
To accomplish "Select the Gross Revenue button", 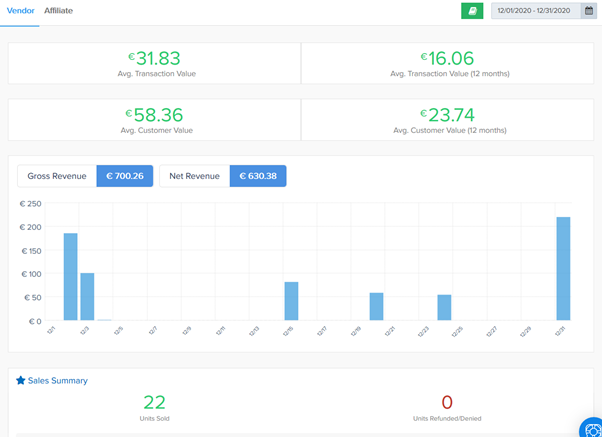I will [57, 176].
